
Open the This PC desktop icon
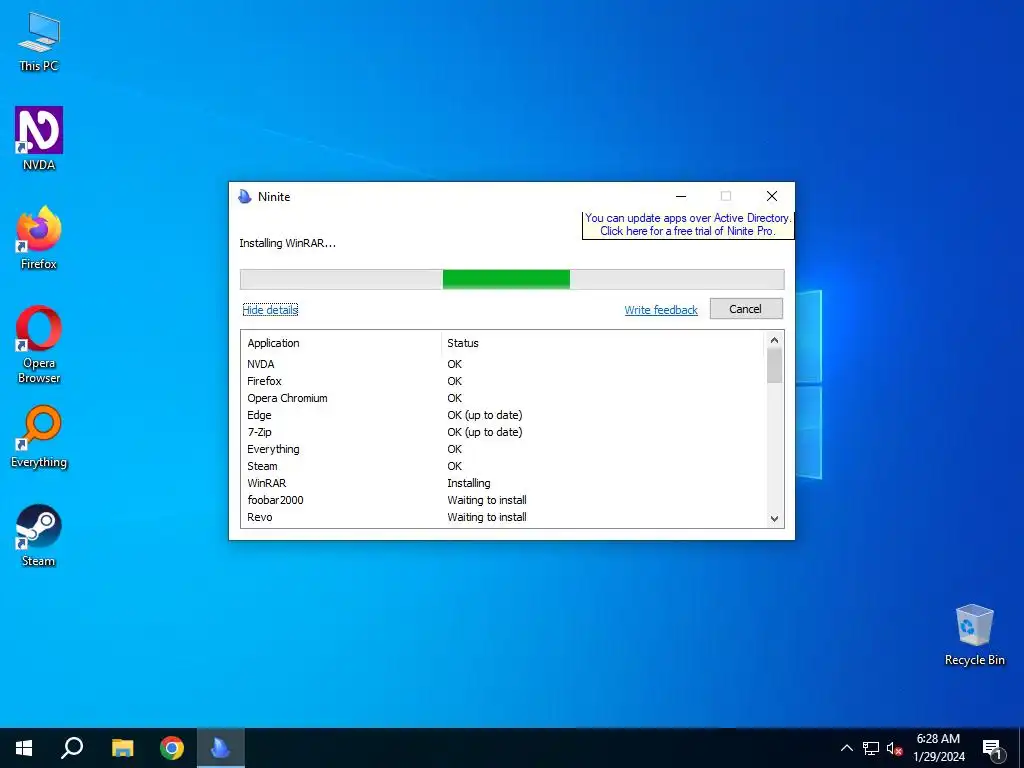pos(39,40)
